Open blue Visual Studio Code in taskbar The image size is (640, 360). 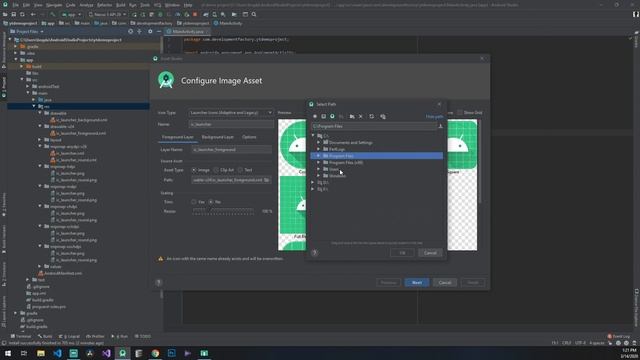pyautogui.click(x=57, y=353)
